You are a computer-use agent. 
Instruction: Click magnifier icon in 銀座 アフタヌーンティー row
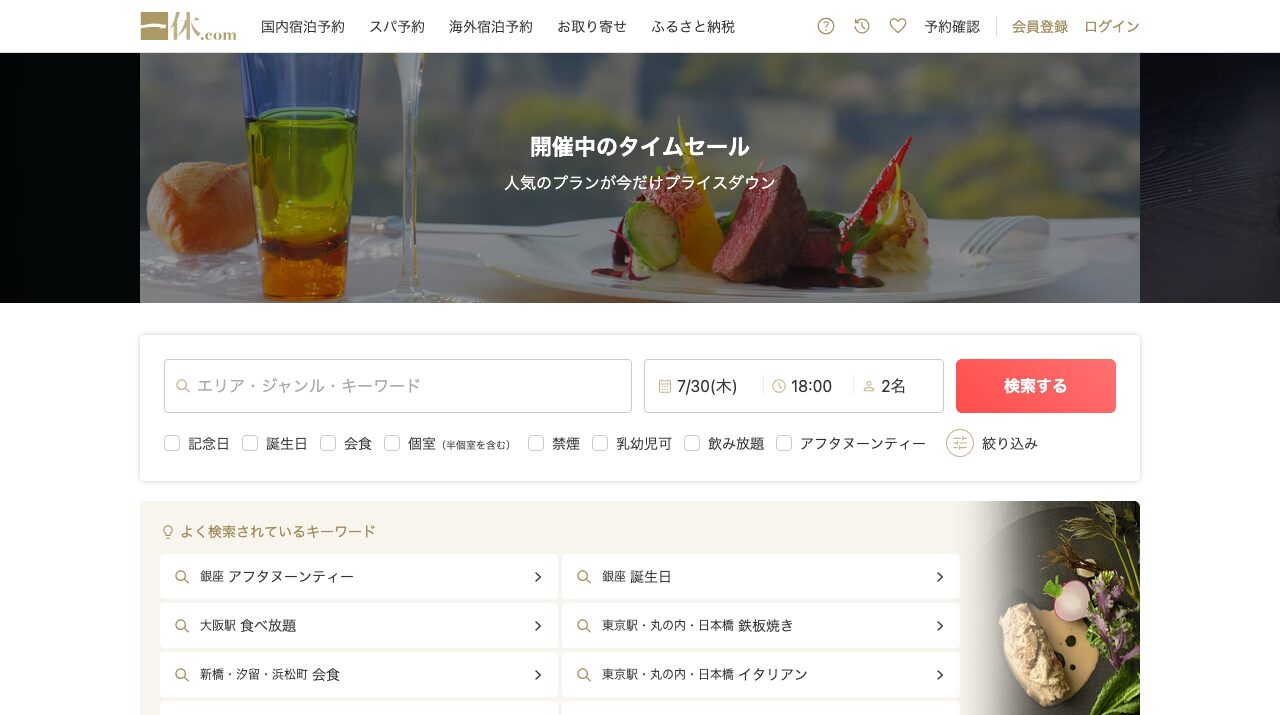tap(182, 577)
